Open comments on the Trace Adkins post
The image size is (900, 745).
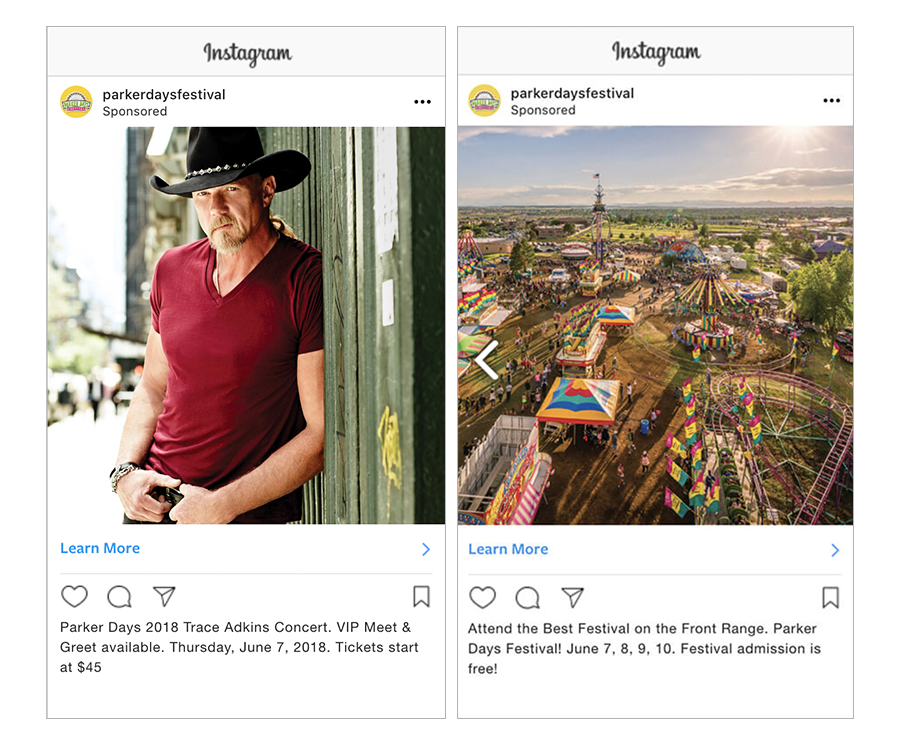pos(119,597)
